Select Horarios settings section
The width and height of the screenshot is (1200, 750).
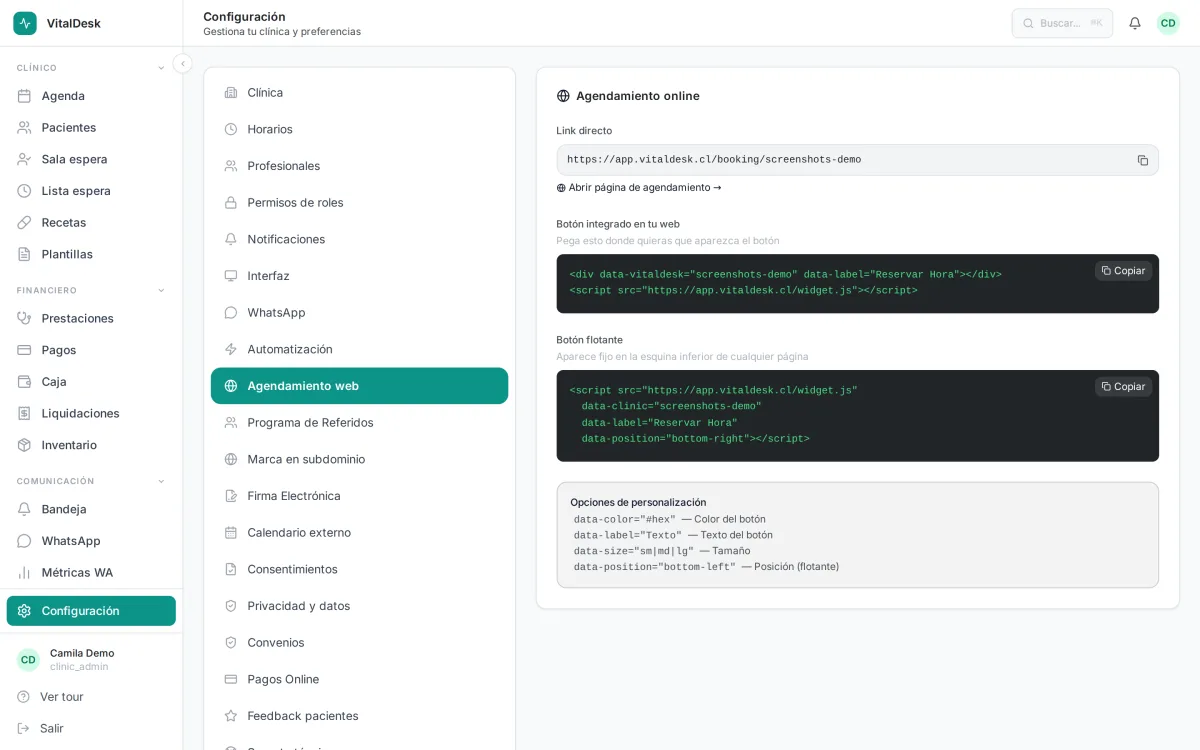coord(359,129)
